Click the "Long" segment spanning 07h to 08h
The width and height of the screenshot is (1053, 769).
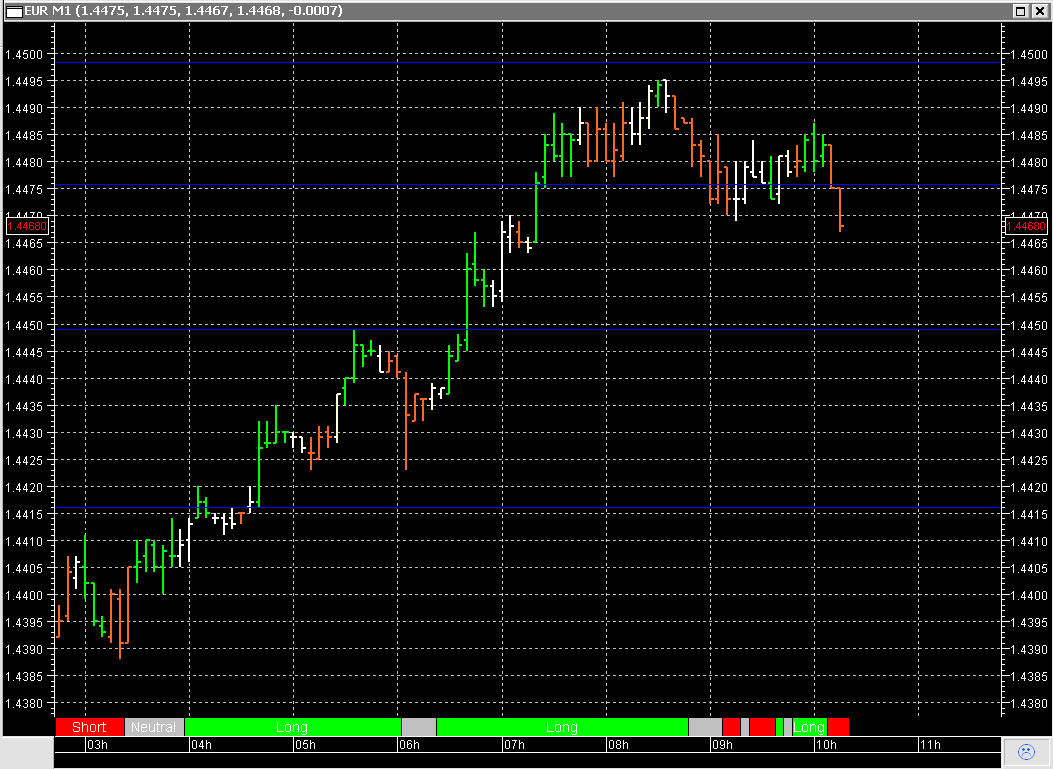pos(560,727)
